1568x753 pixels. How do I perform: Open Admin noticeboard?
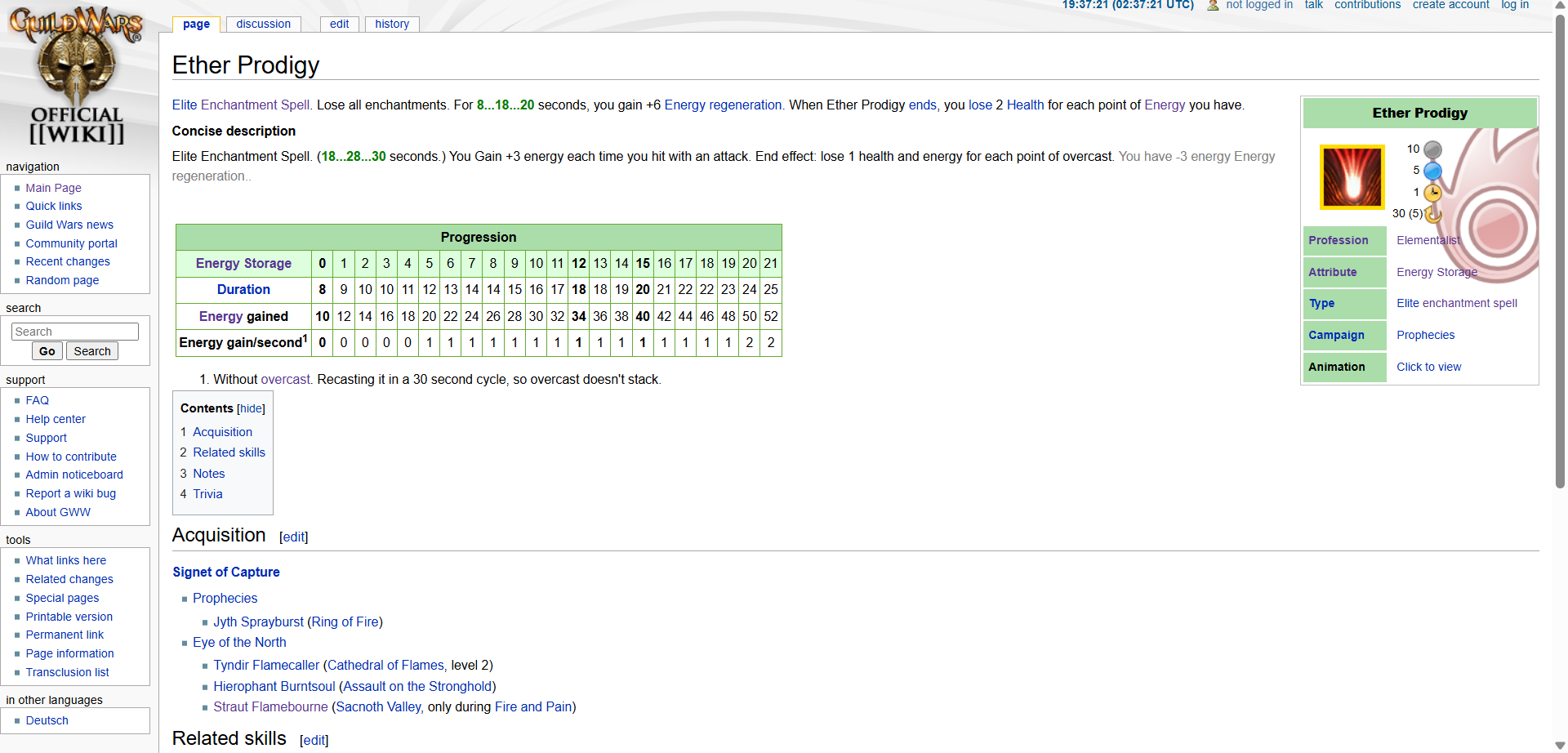click(74, 475)
